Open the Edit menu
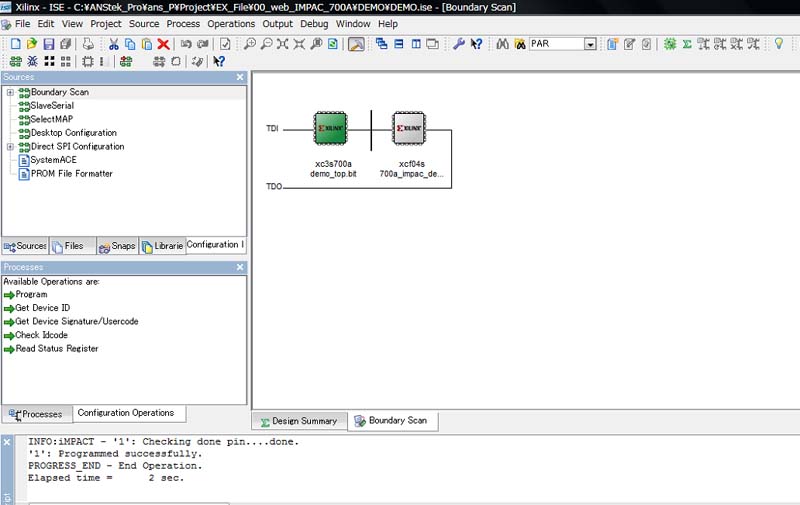800x505 pixels. tap(45, 24)
